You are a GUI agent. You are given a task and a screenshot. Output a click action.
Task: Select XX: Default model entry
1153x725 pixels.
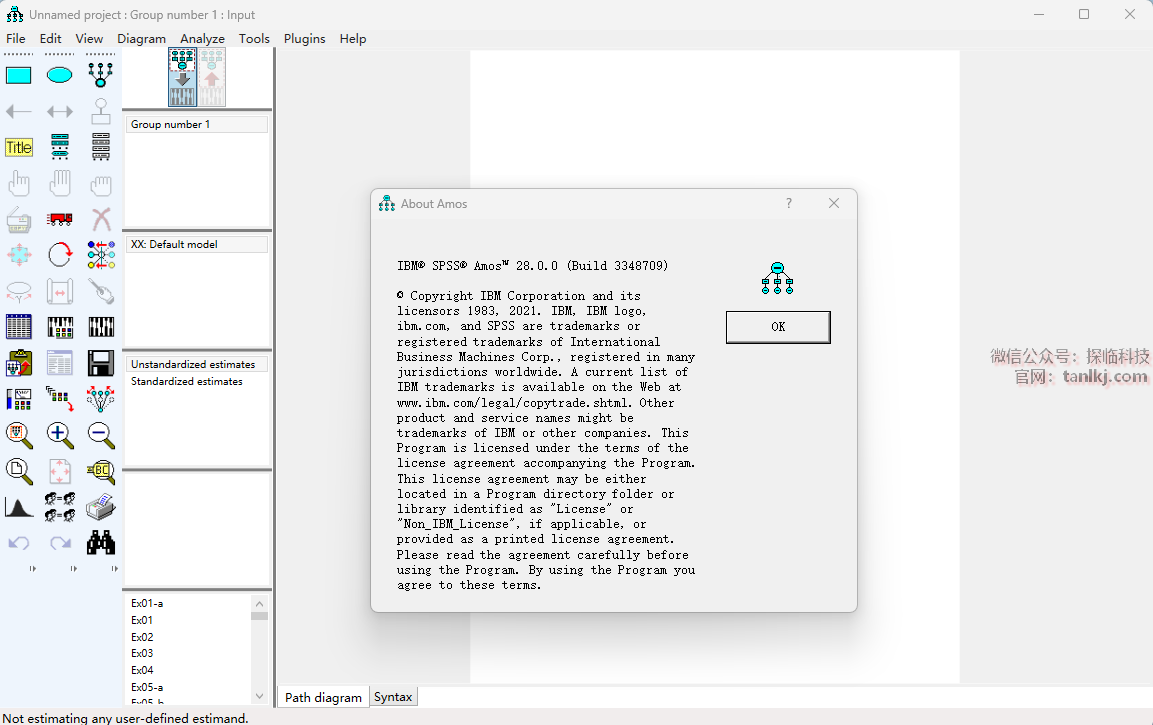pos(197,244)
